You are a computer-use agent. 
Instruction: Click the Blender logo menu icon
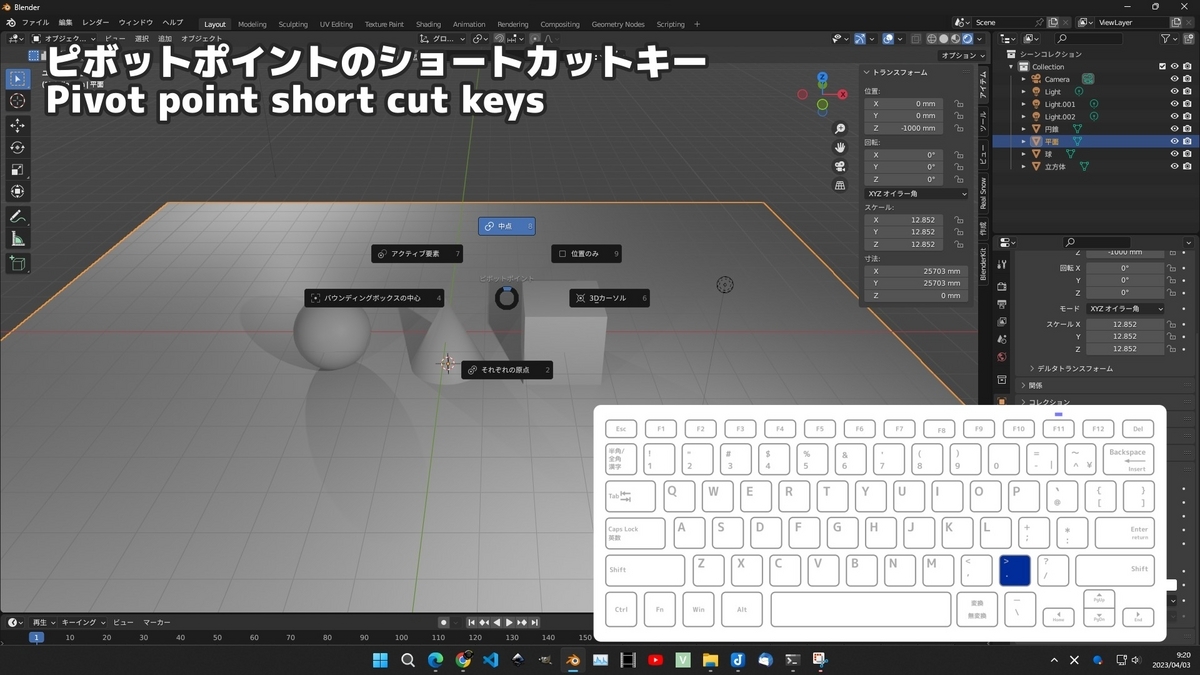(9, 22)
